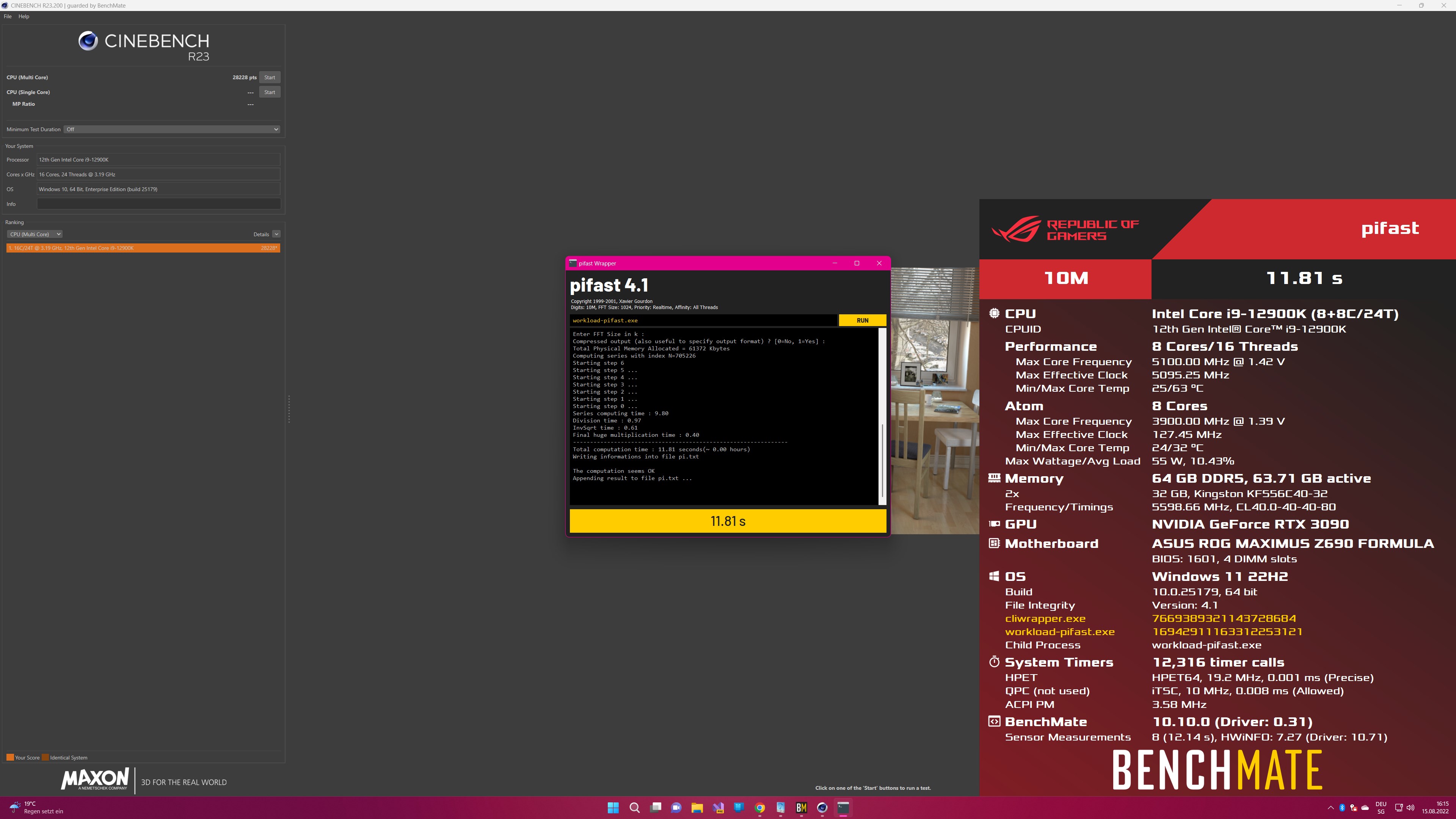Open Visual Studio Preview from the taskbar

(x=718, y=808)
